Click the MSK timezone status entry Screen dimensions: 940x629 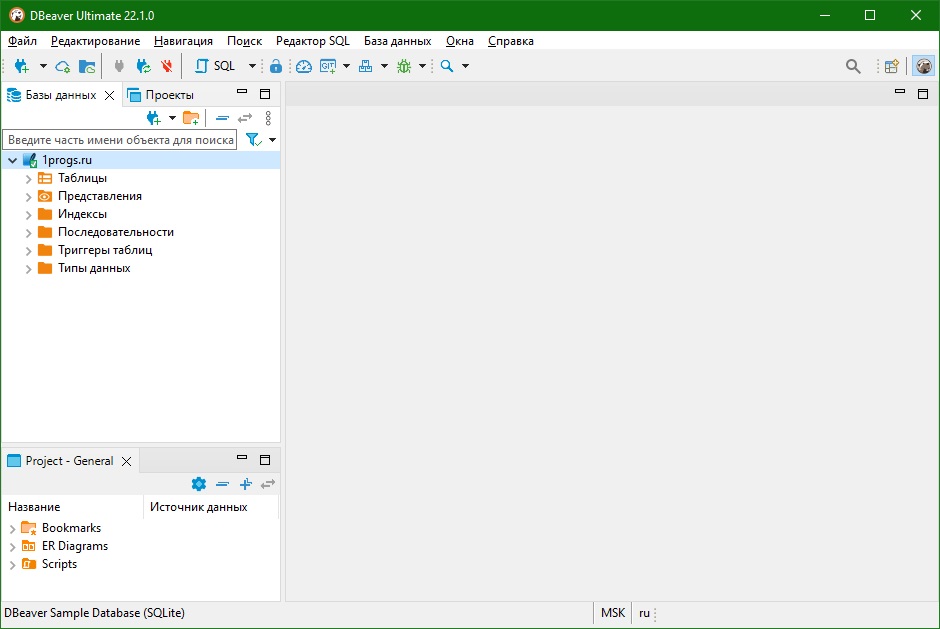click(613, 613)
